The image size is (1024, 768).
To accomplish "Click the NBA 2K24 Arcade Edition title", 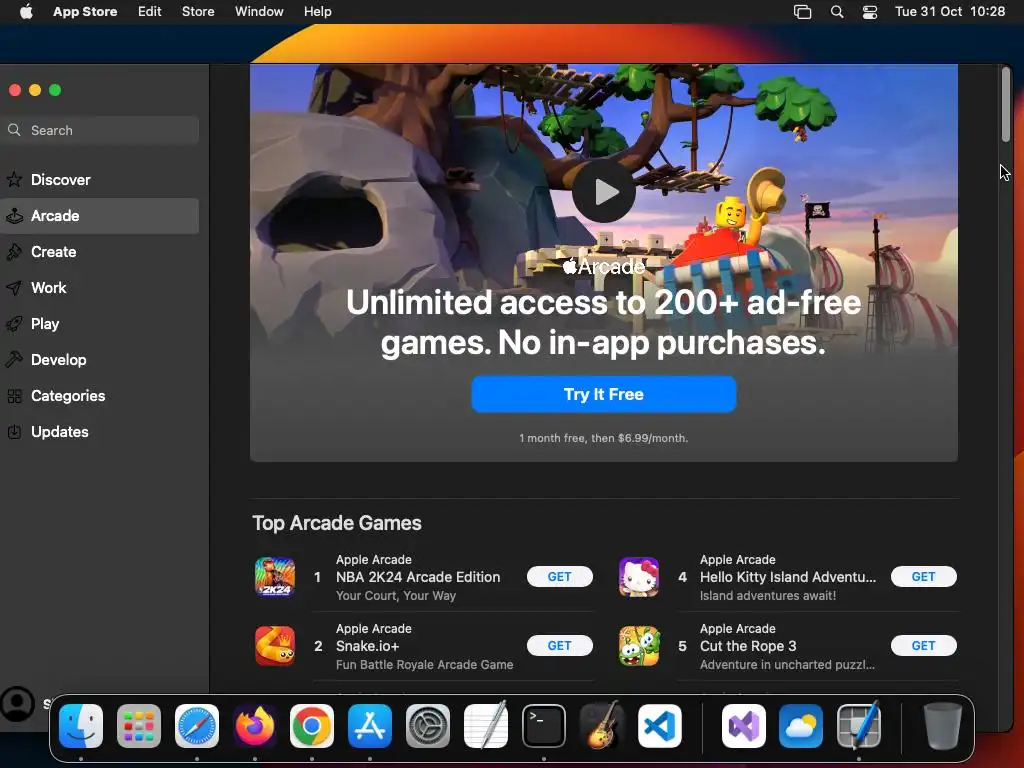I will [418, 577].
